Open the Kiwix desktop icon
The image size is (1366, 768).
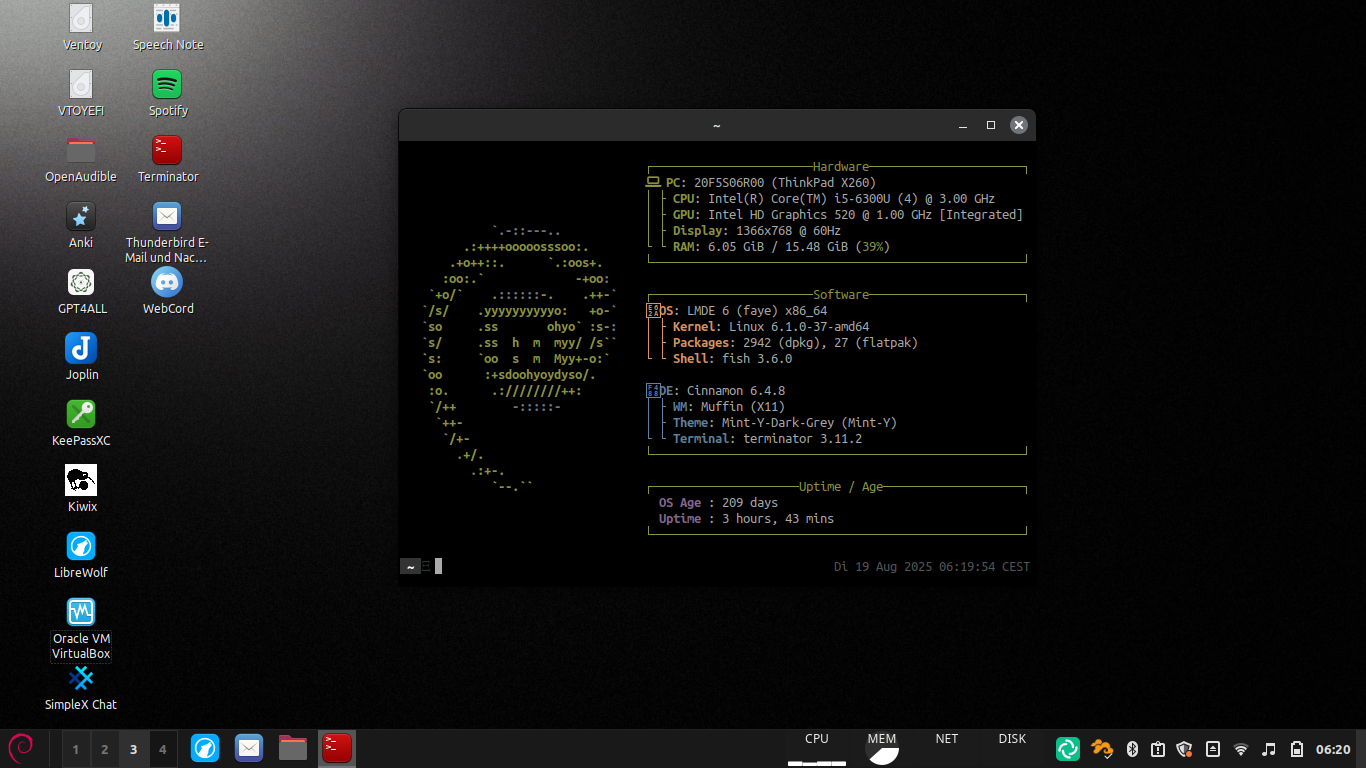click(81, 480)
